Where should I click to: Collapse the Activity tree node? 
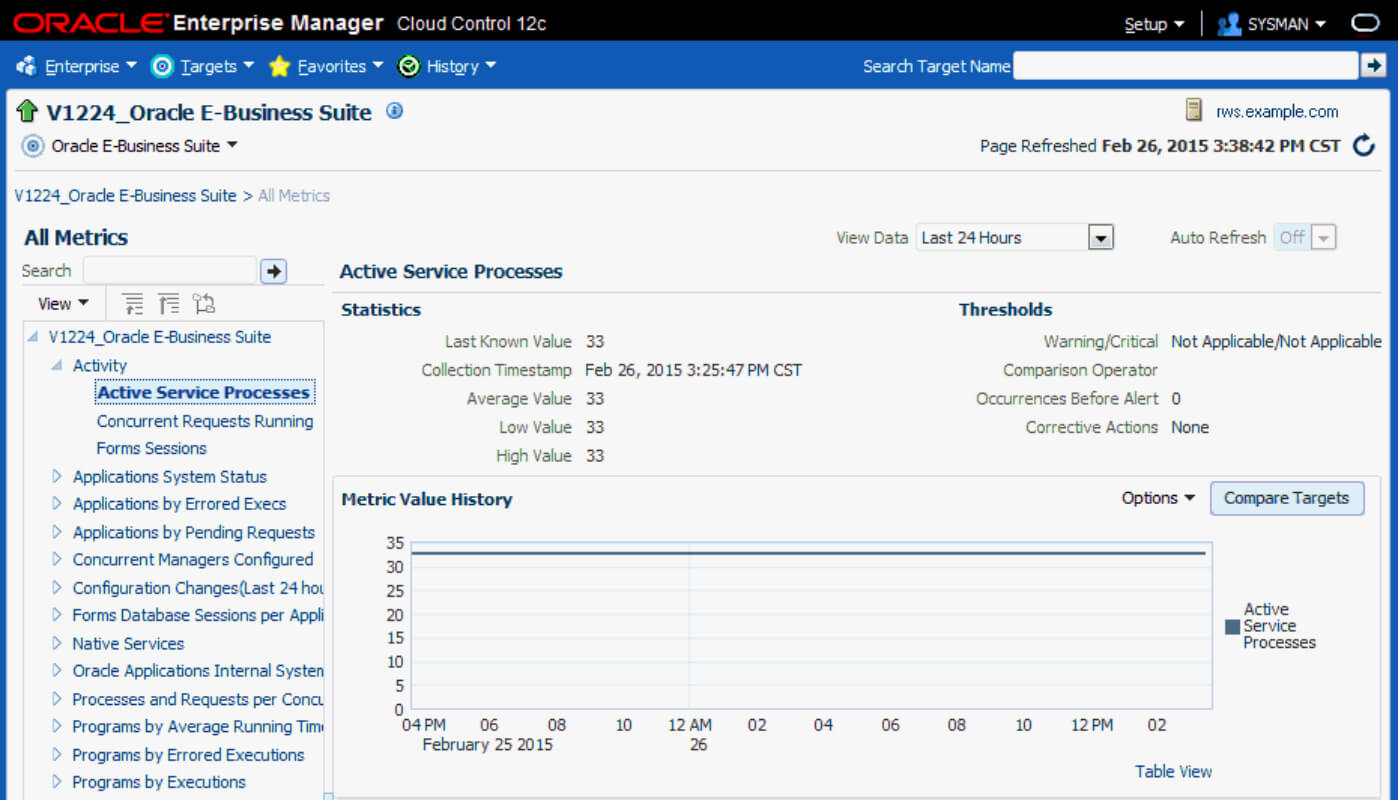[57, 366]
